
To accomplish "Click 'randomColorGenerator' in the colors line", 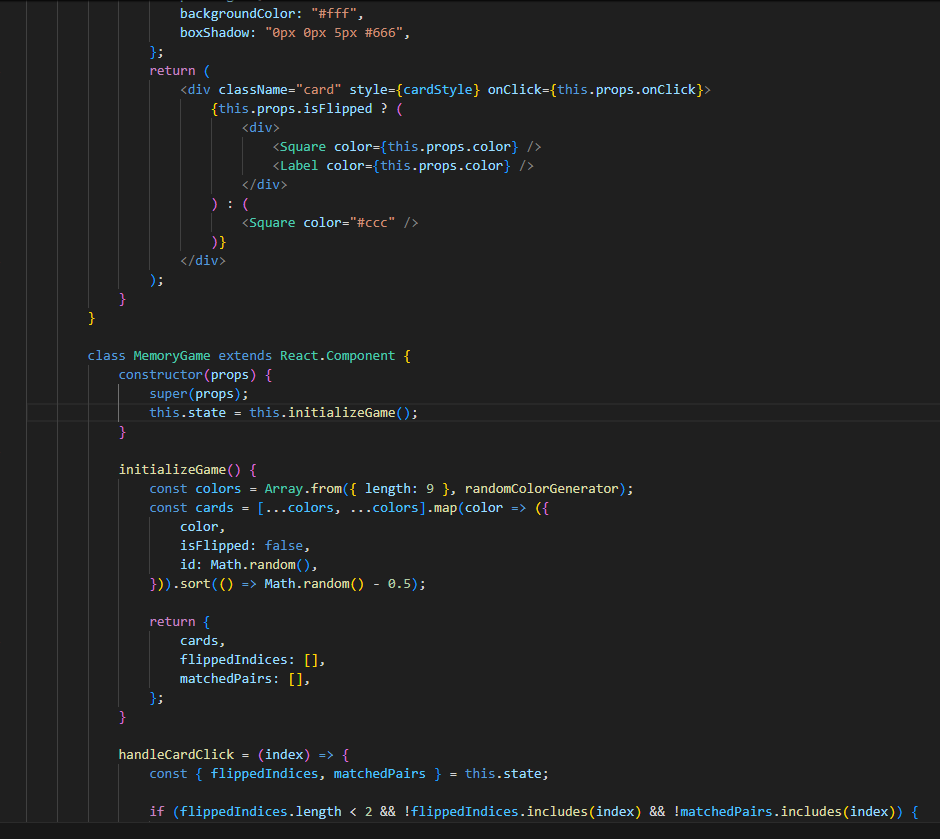I will point(541,489).
